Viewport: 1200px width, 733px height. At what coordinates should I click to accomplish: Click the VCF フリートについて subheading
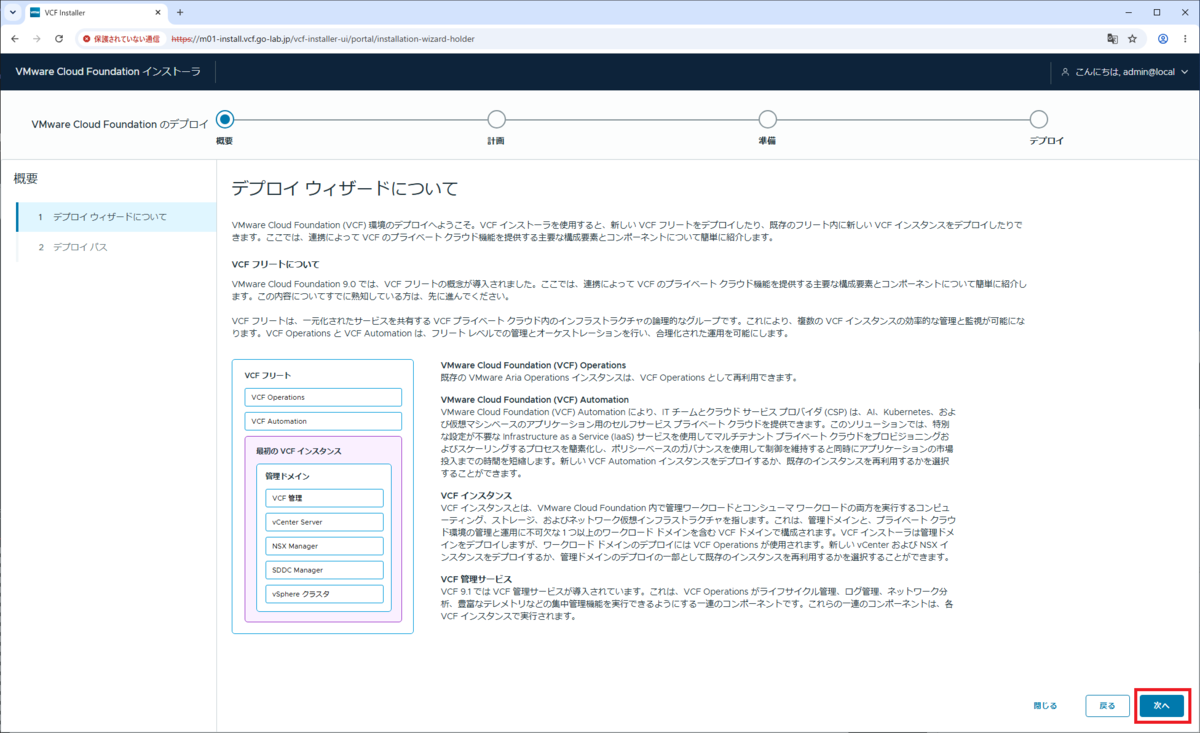point(275,265)
